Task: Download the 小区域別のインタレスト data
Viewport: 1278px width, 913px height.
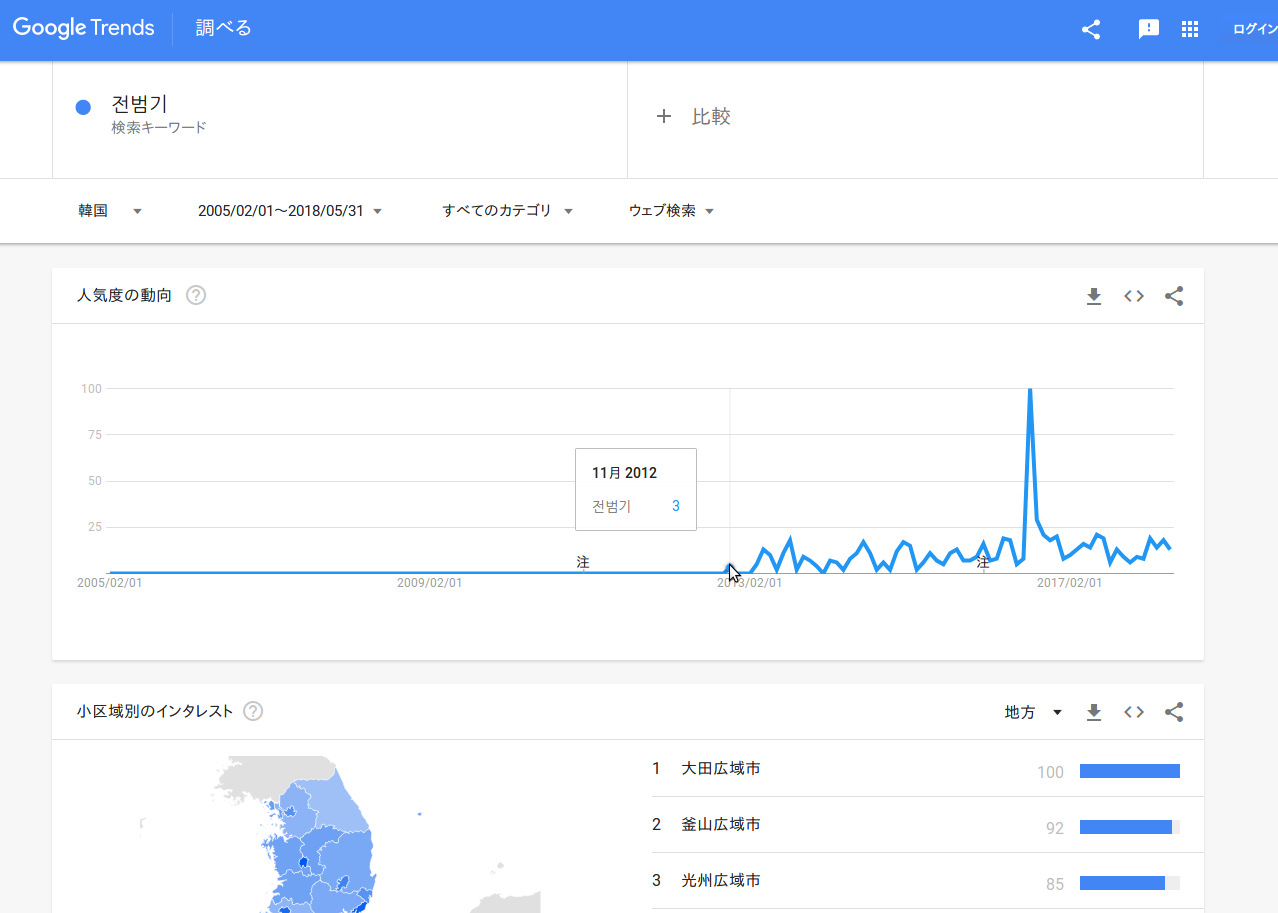Action: pos(1094,712)
